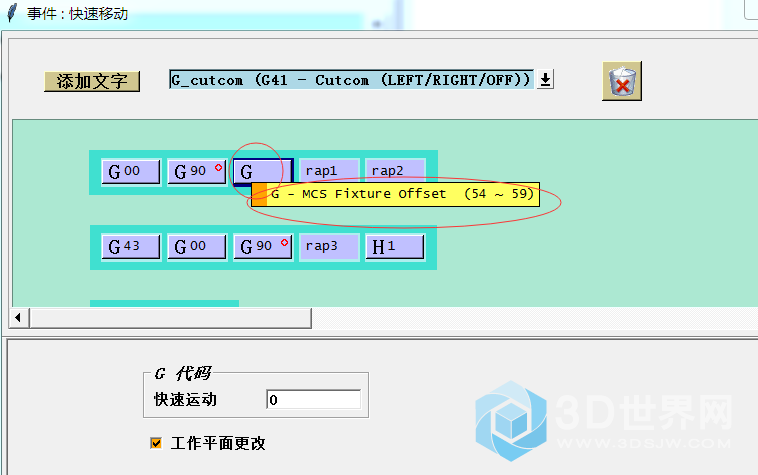
Task: Select the rap1 word block
Action: [329, 171]
